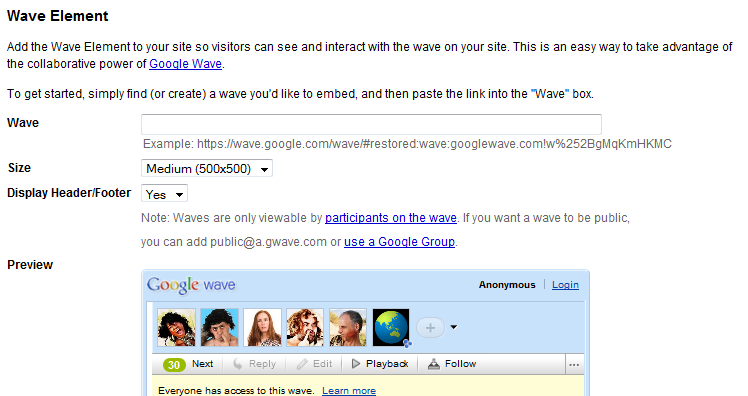Click the Anonymous user label
This screenshot has height=396, width=748.
point(507,285)
